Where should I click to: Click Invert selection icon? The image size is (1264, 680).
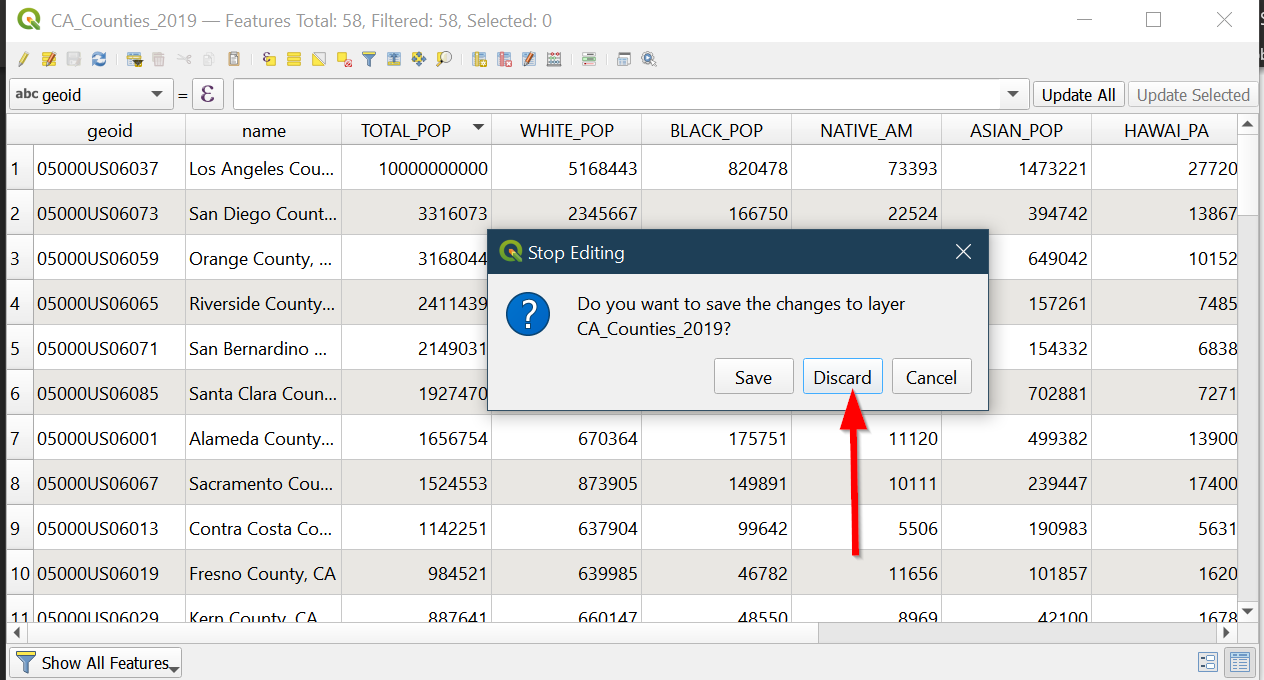[x=319, y=60]
